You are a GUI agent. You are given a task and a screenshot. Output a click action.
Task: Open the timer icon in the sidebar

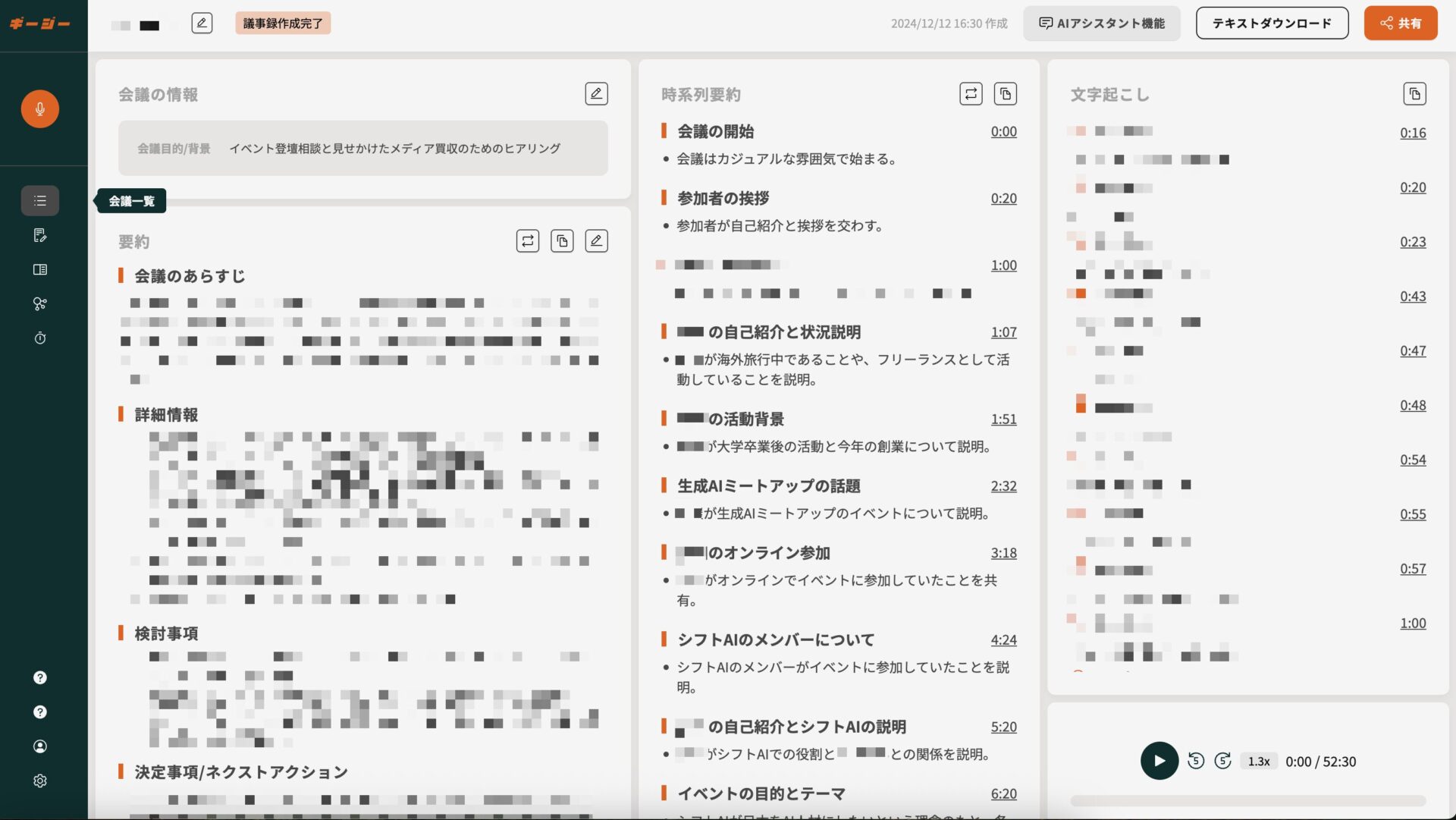pos(39,338)
